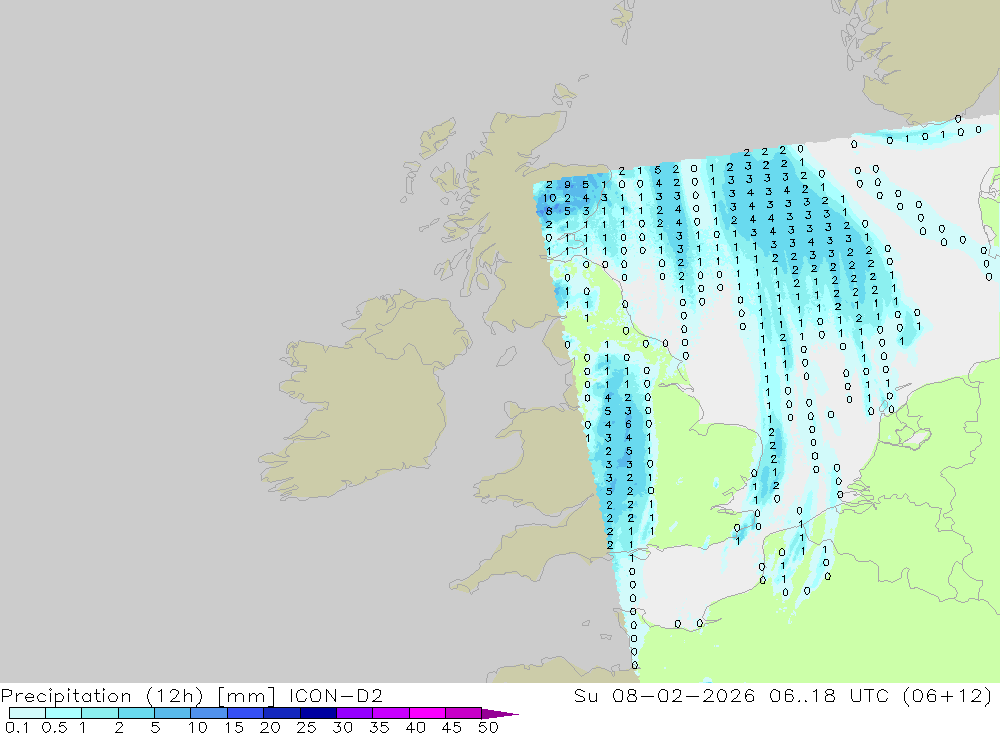This screenshot has width=1000, height=733.
Task: Click the 'ICON-D2' model name
Action: pos(335,695)
